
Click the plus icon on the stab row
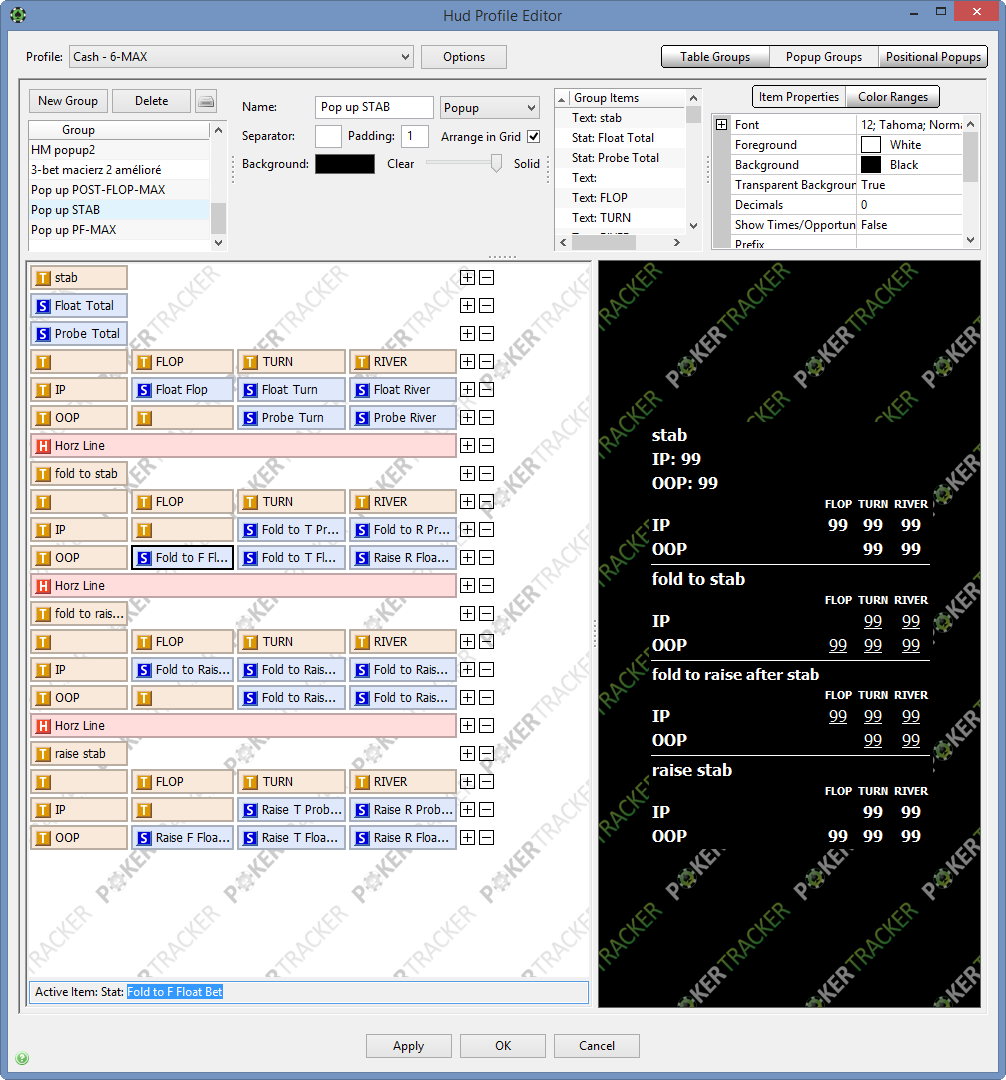point(468,278)
